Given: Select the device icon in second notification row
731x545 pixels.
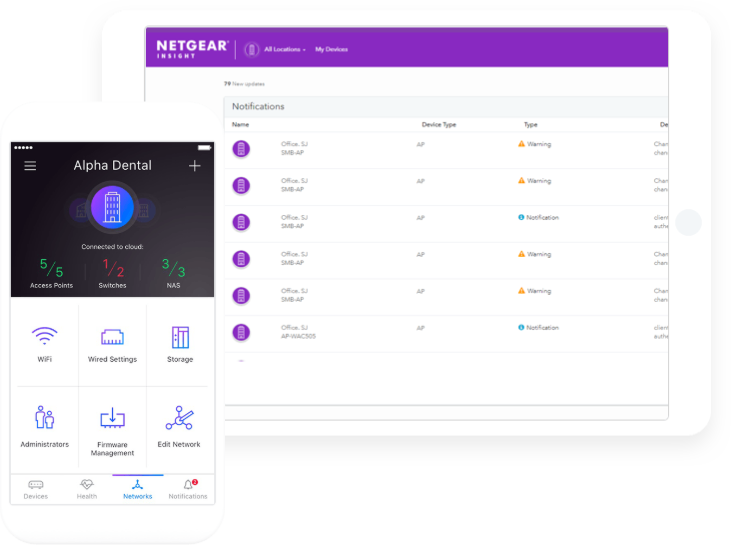Looking at the screenshot, I should point(241,186).
